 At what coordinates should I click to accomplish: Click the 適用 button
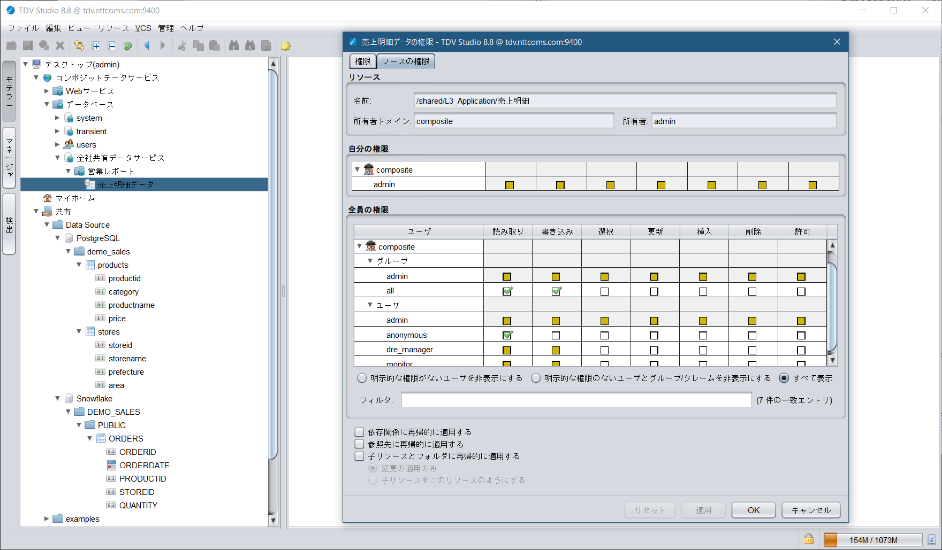[x=703, y=510]
